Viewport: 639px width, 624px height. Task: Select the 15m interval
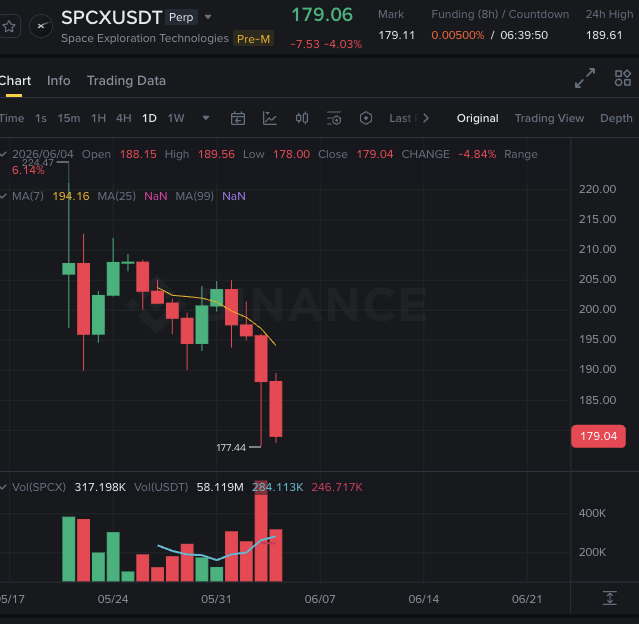[x=69, y=118]
